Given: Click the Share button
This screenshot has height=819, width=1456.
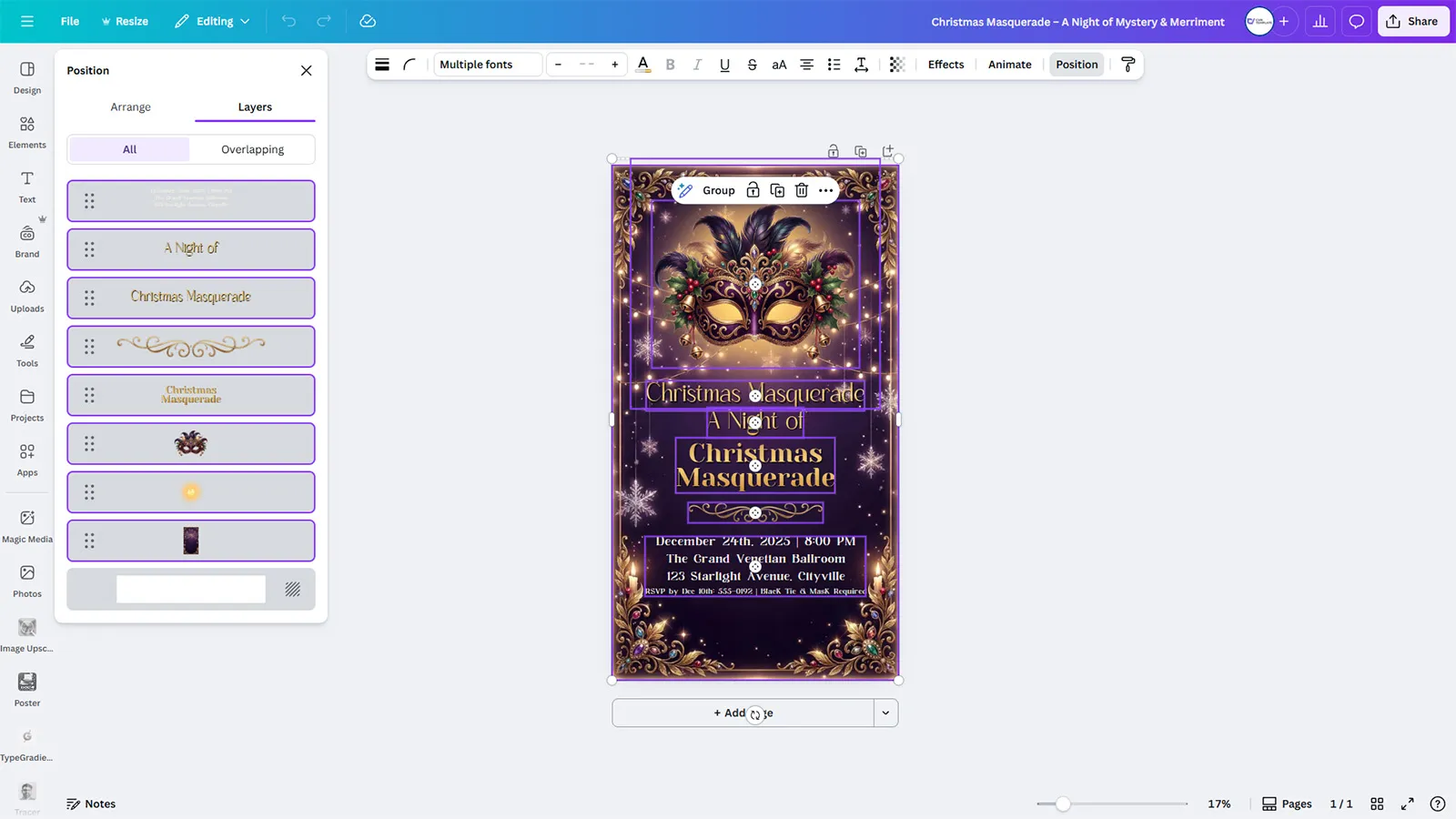Looking at the screenshot, I should (1412, 21).
